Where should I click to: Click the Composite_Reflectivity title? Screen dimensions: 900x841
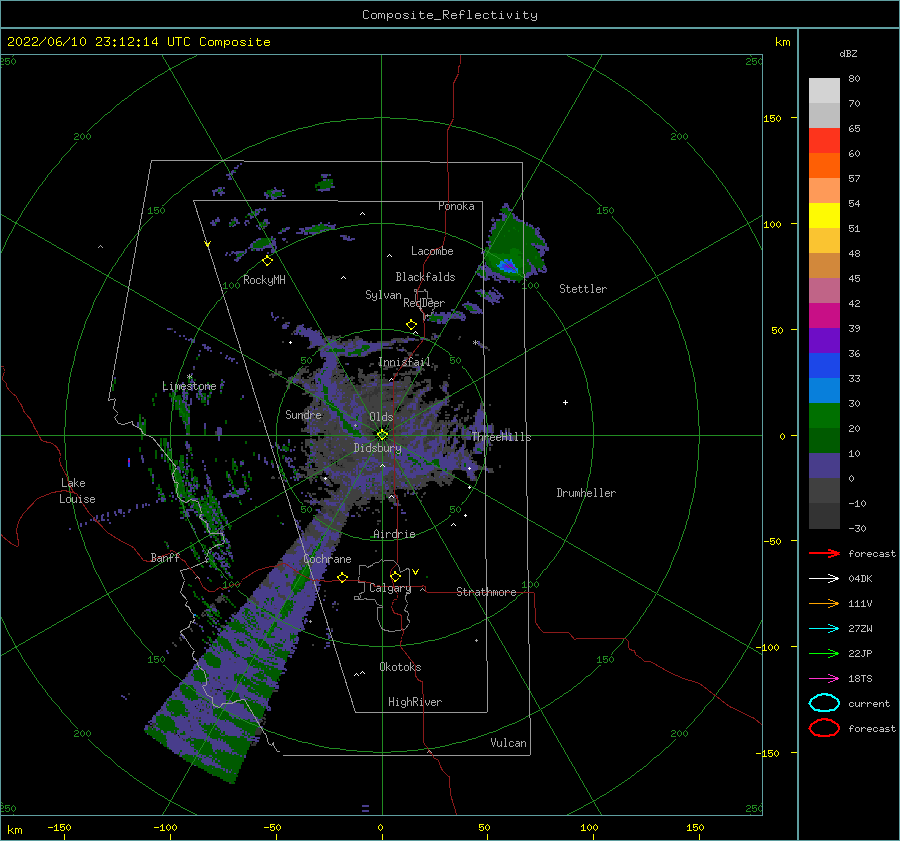pos(450,15)
